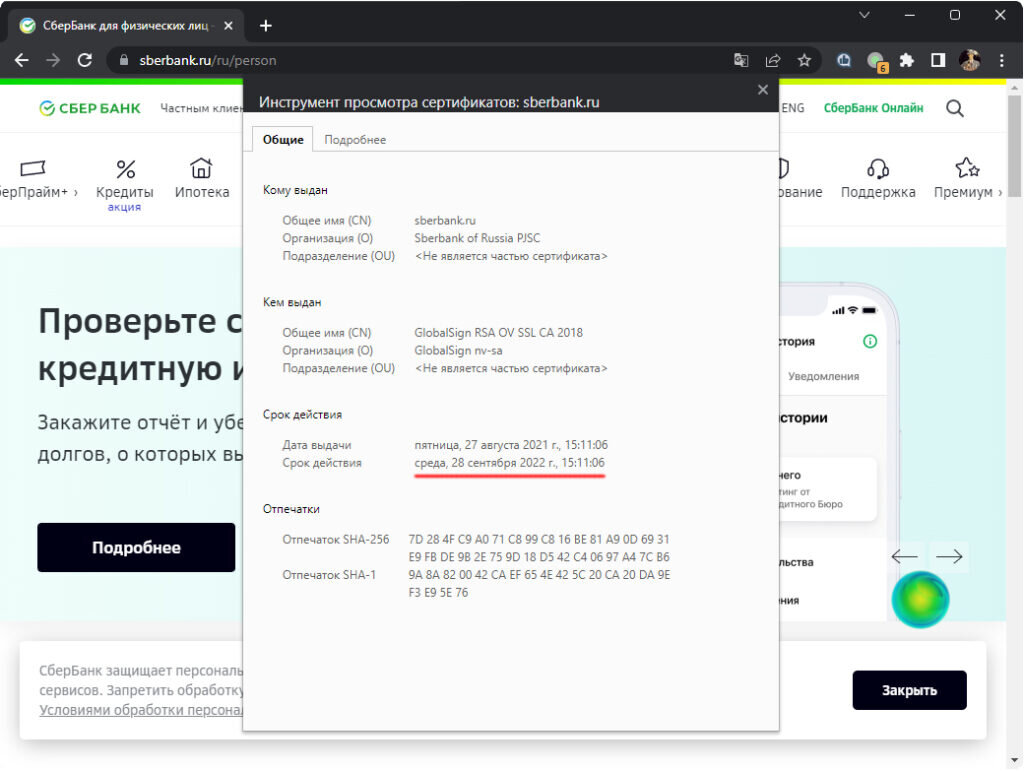Click the СБЕР БАНК logo
The image size is (1024, 771).
(x=89, y=108)
